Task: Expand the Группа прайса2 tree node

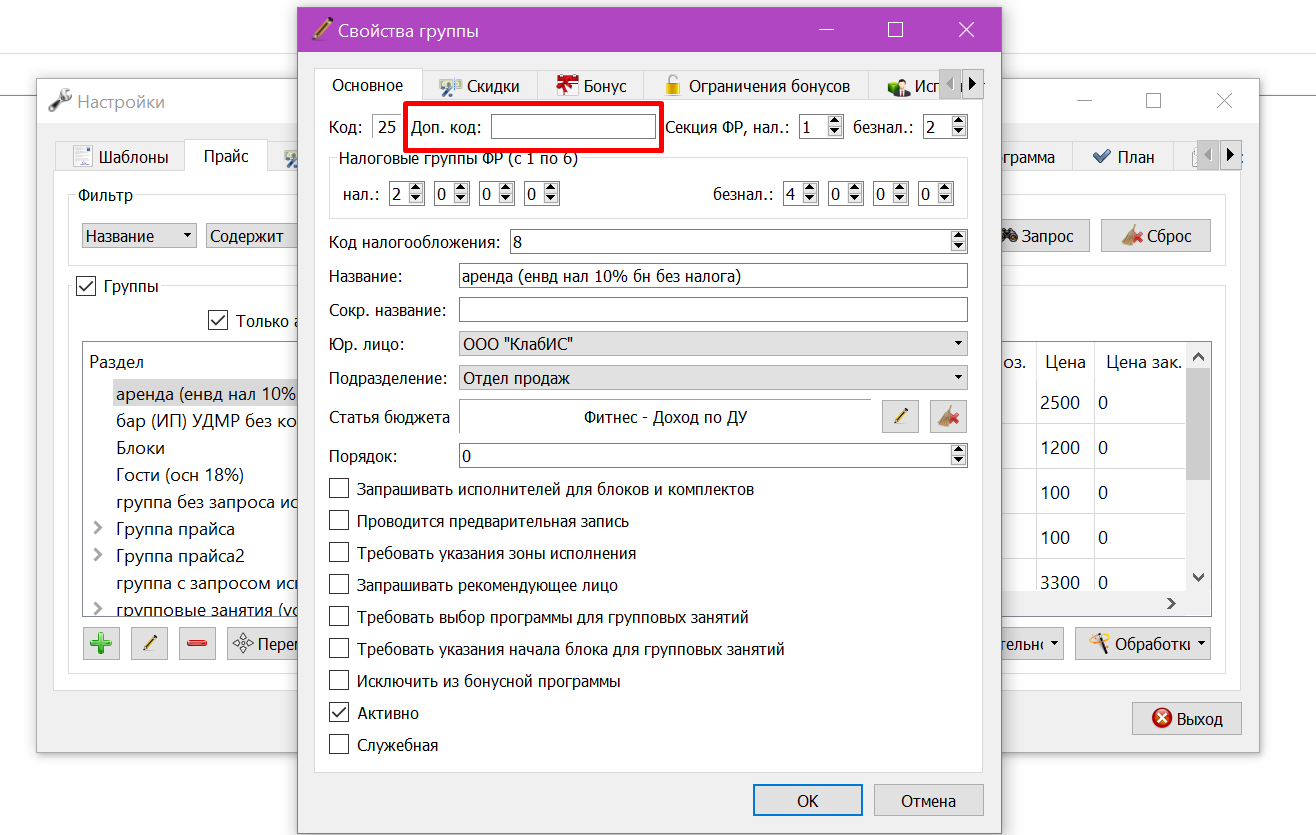Action: coord(98,556)
